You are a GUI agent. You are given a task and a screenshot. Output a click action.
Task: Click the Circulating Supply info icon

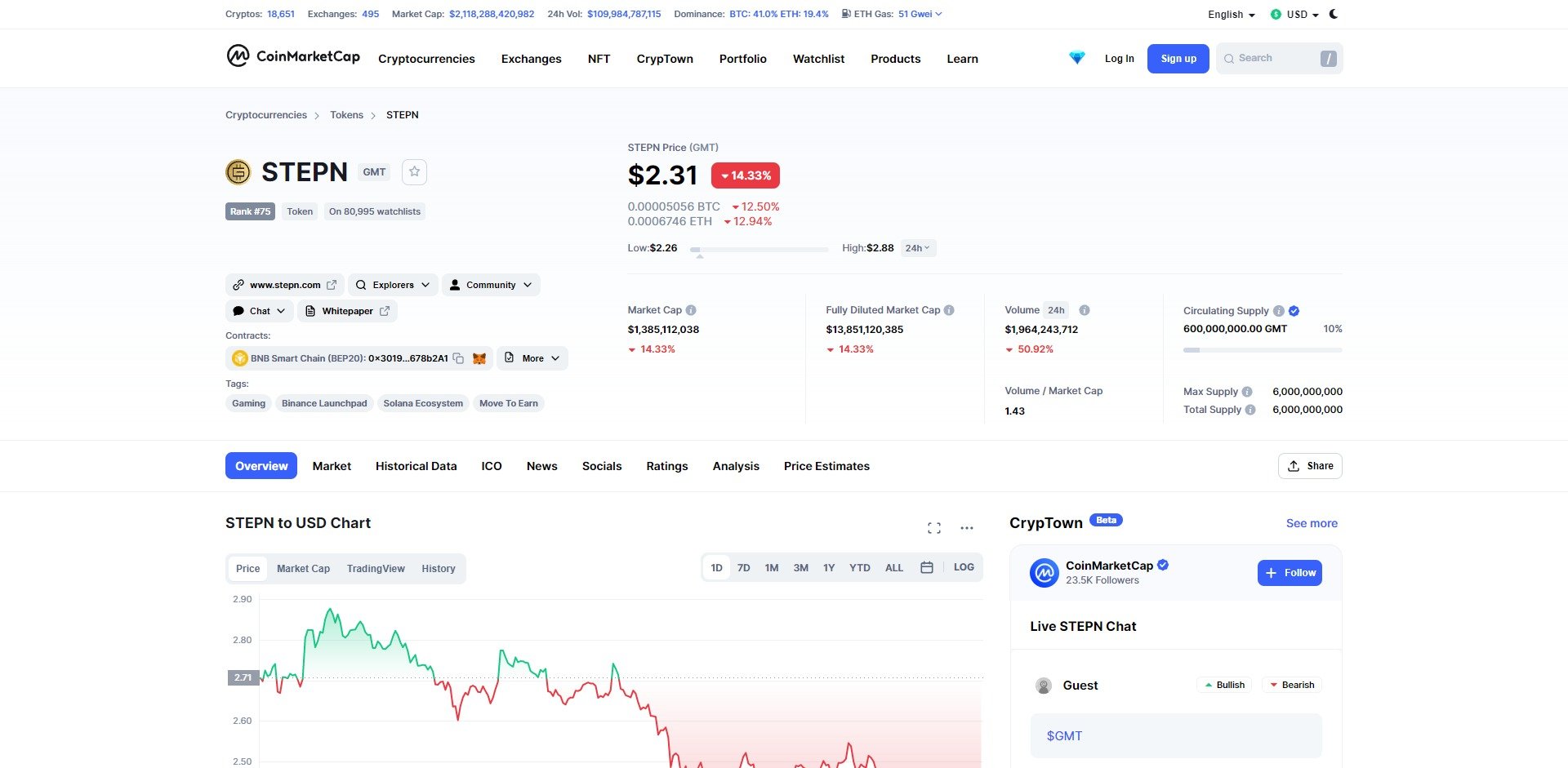coord(1279,311)
